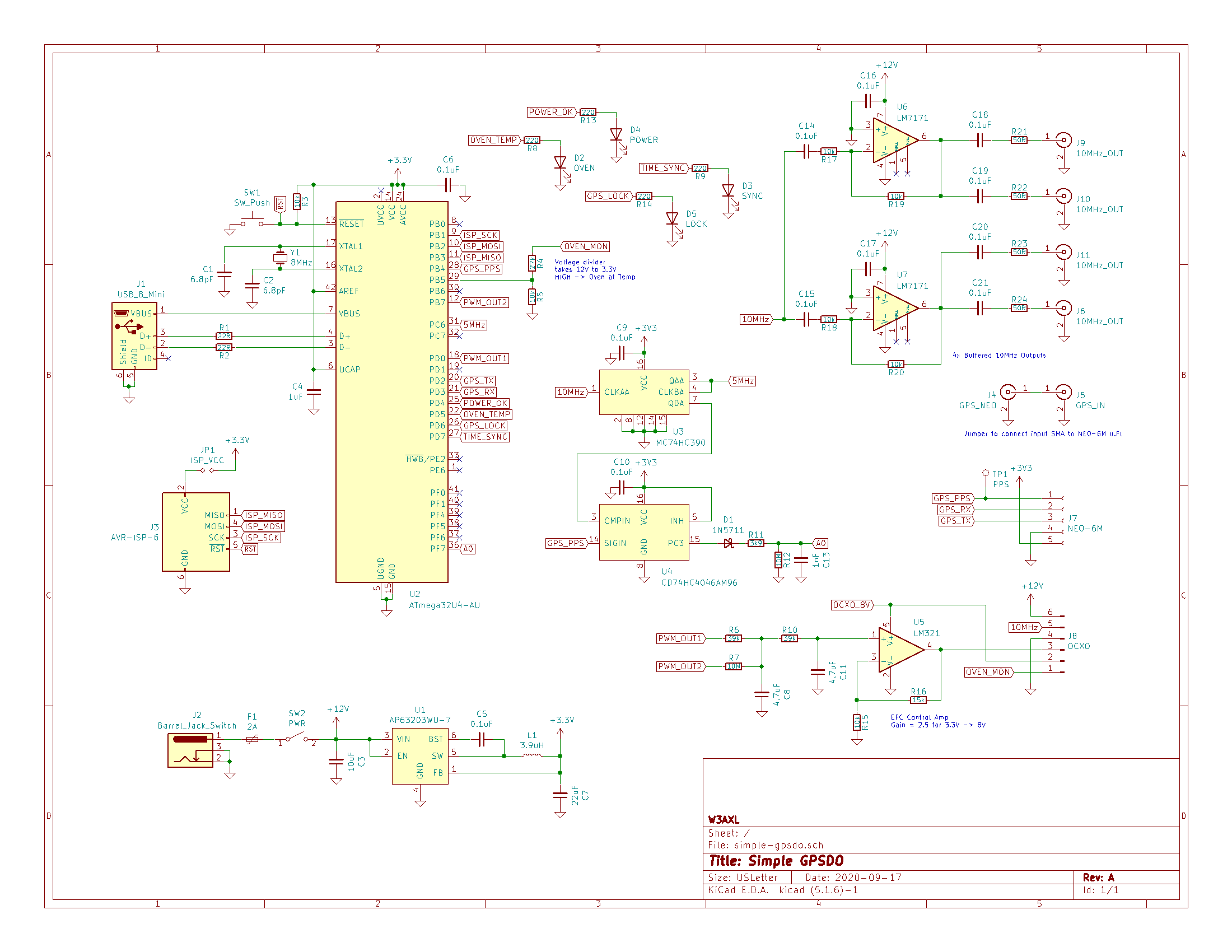
Task: Select the D4 POWER LED symbol
Action: [x=616, y=135]
